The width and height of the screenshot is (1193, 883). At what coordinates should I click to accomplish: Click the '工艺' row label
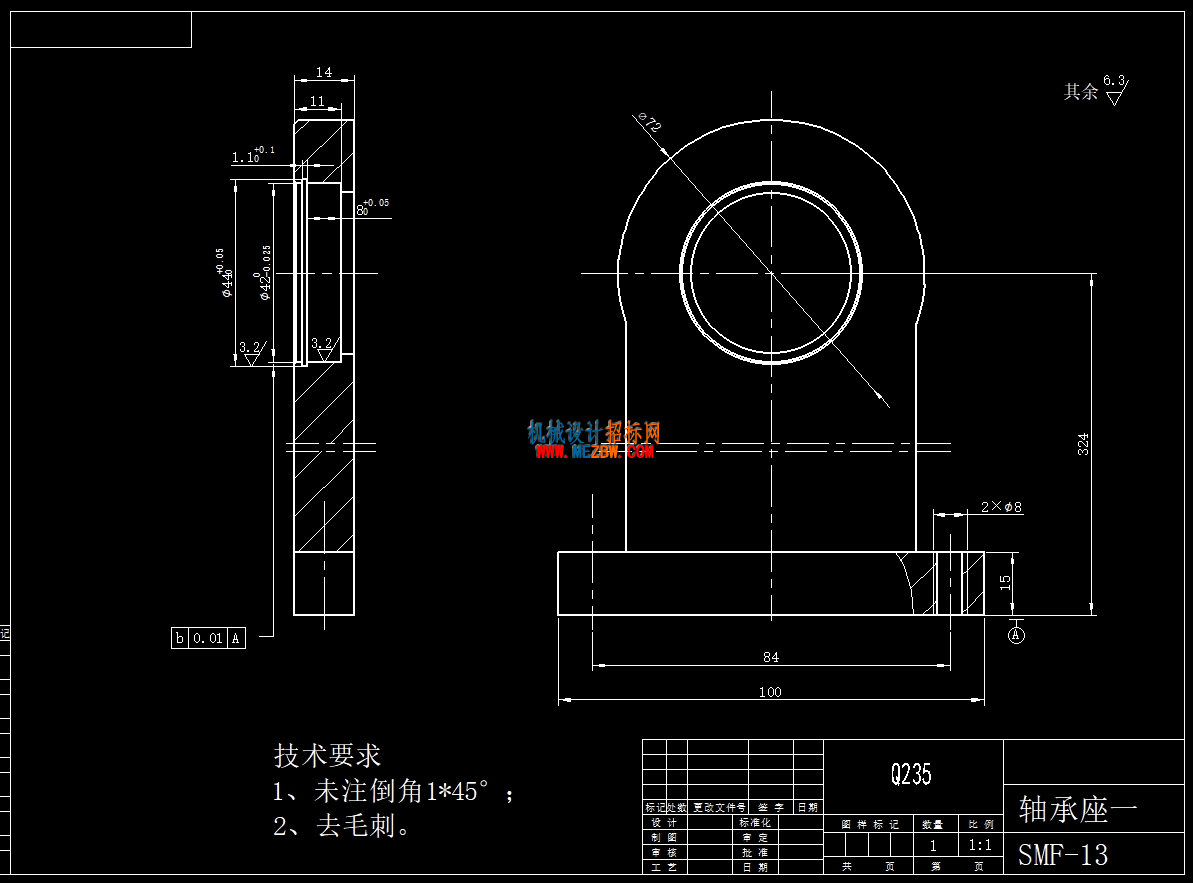[664, 867]
